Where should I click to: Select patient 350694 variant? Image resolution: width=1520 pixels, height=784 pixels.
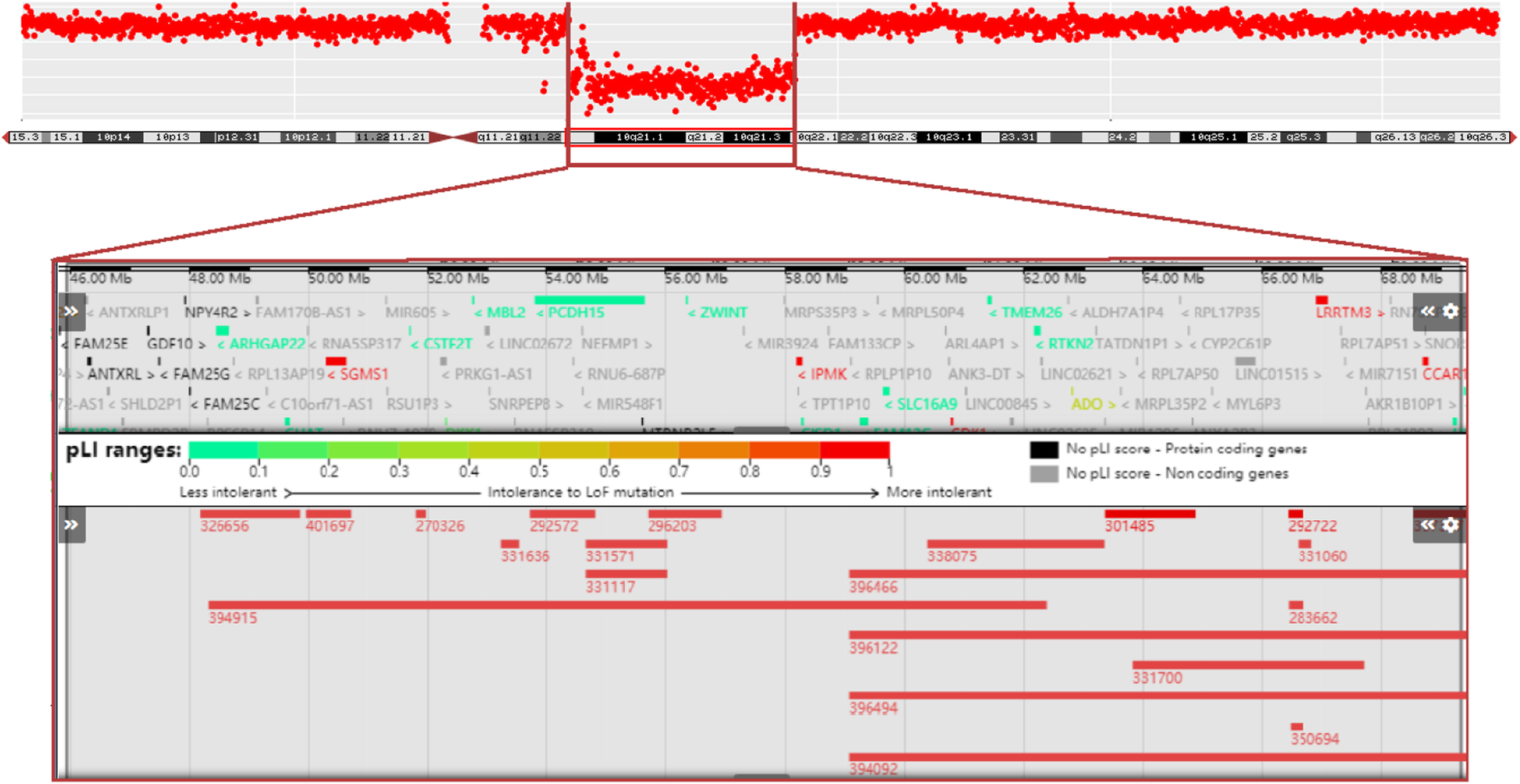coord(1297,726)
